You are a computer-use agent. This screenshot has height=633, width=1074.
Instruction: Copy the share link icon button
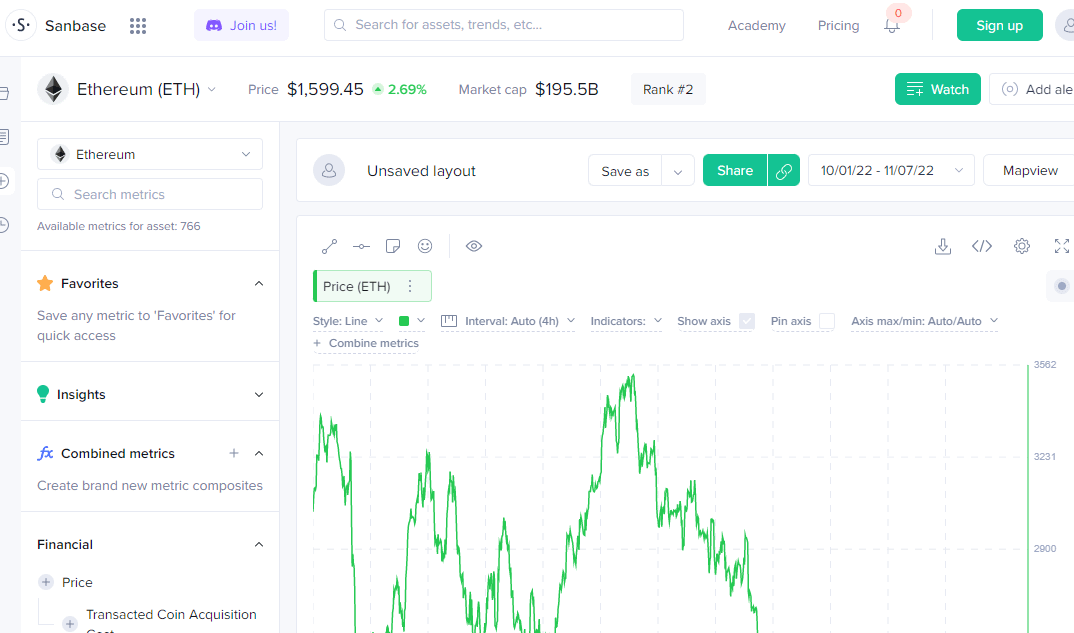point(784,171)
